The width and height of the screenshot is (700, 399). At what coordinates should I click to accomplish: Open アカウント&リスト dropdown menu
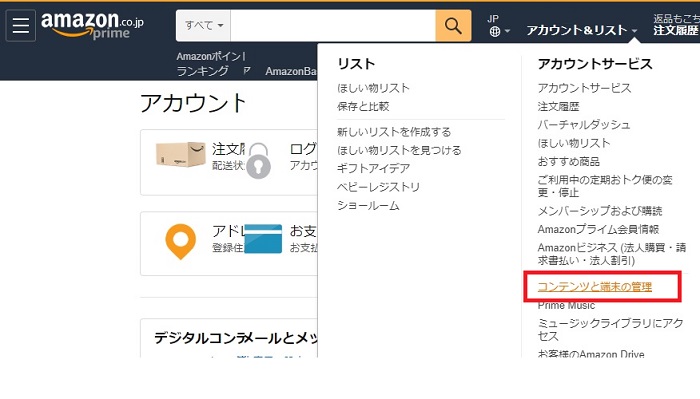[582, 30]
